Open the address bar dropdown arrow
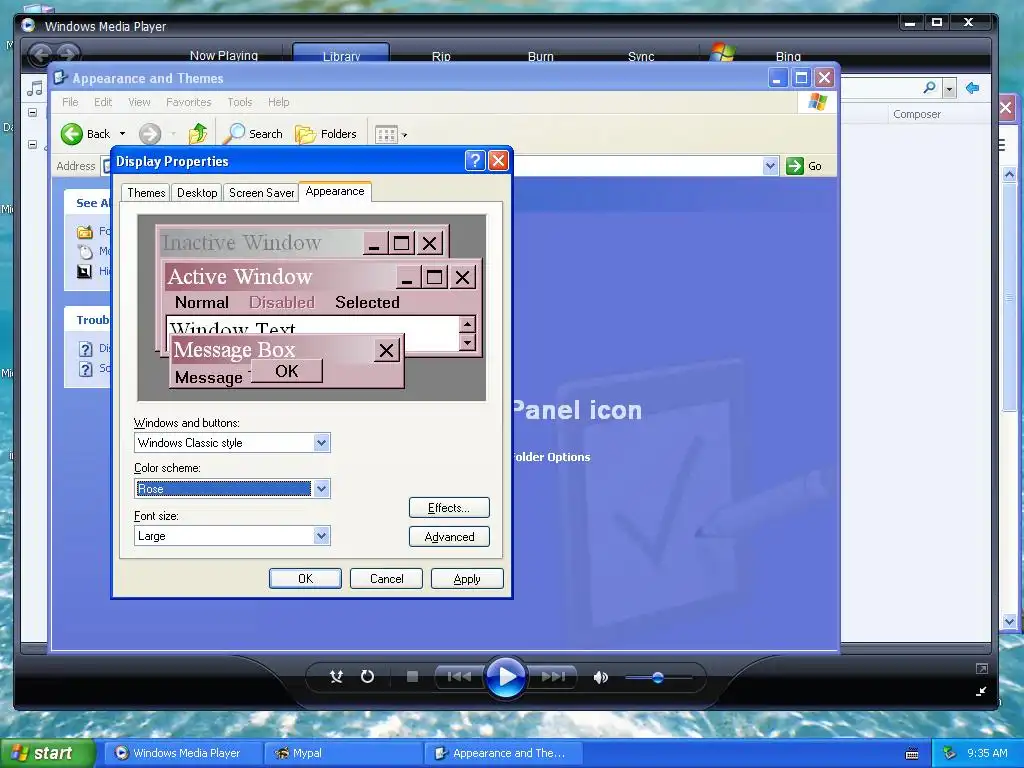The image size is (1024, 768). pos(771,166)
